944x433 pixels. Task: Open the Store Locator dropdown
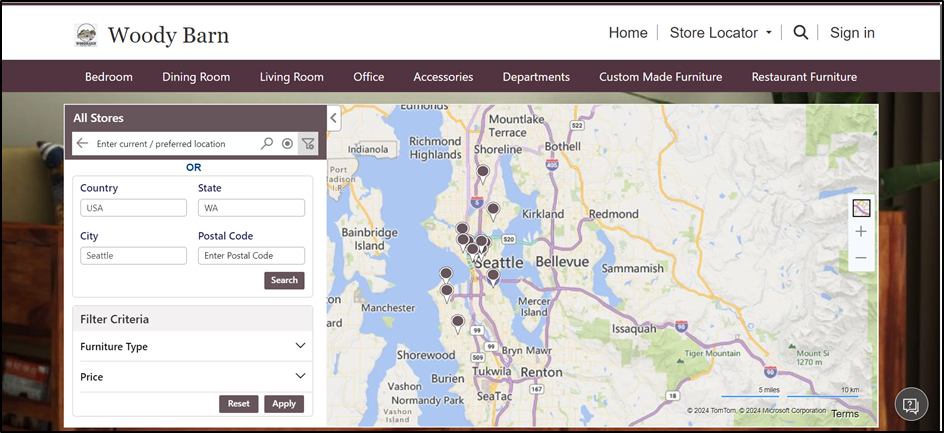pyautogui.click(x=720, y=33)
